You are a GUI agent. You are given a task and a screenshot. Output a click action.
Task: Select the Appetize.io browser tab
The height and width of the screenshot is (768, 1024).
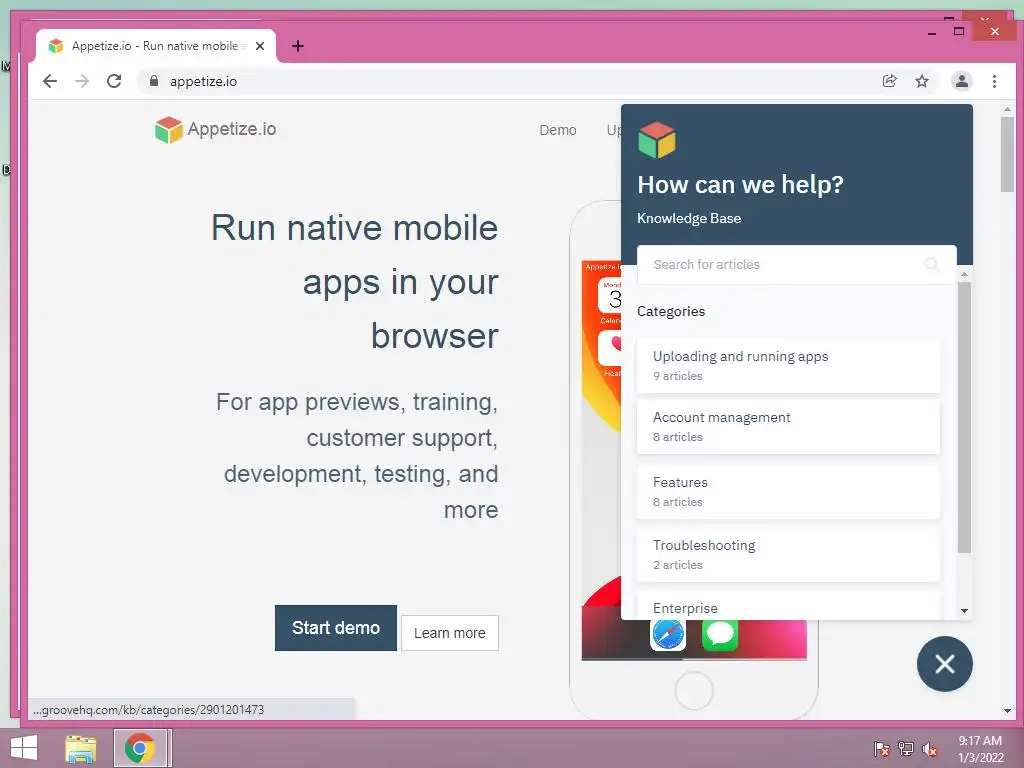[x=155, y=46]
